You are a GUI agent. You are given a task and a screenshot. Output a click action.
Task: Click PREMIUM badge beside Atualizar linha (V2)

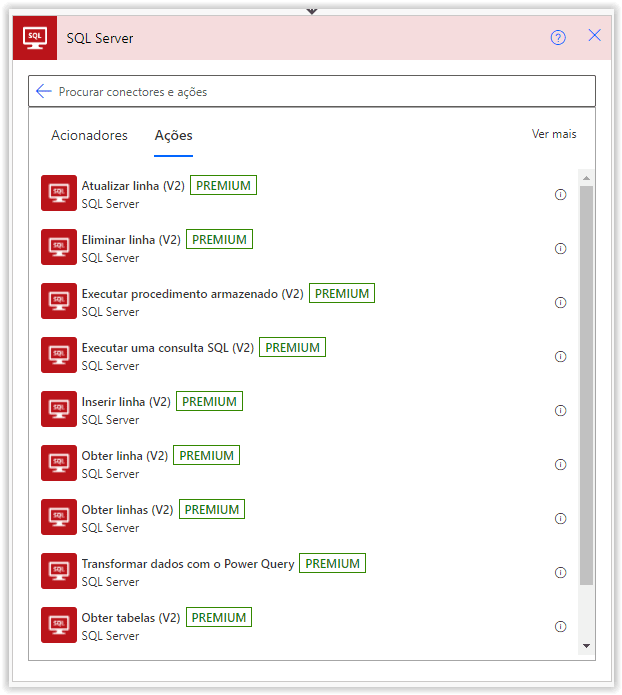[223, 185]
